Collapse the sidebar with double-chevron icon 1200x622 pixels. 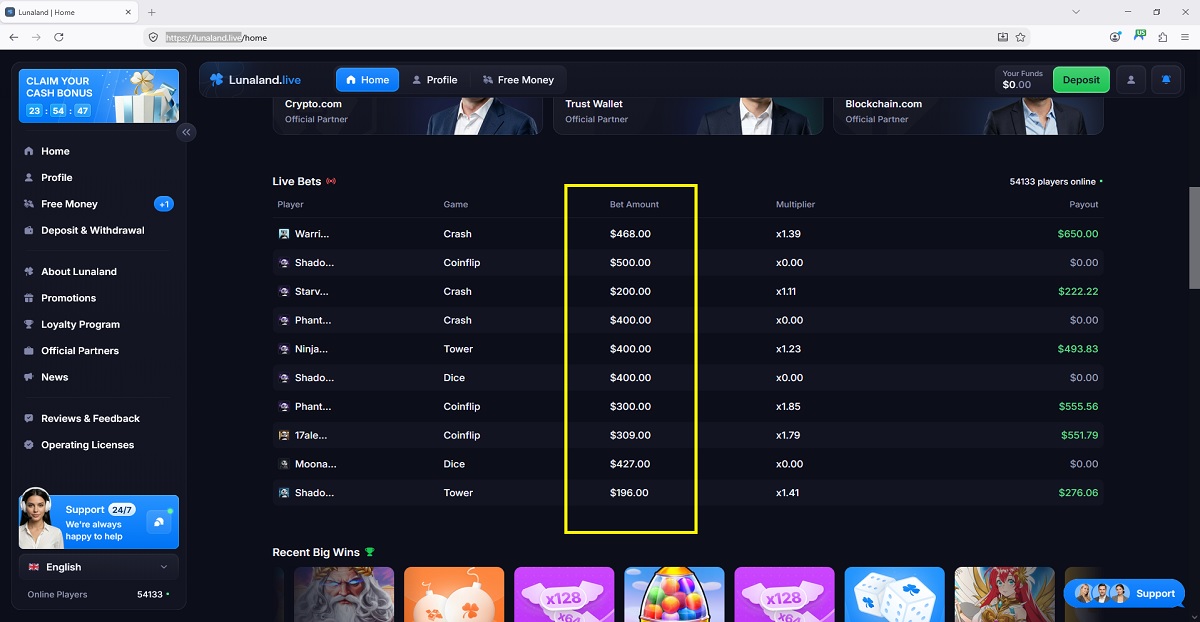tap(186, 132)
